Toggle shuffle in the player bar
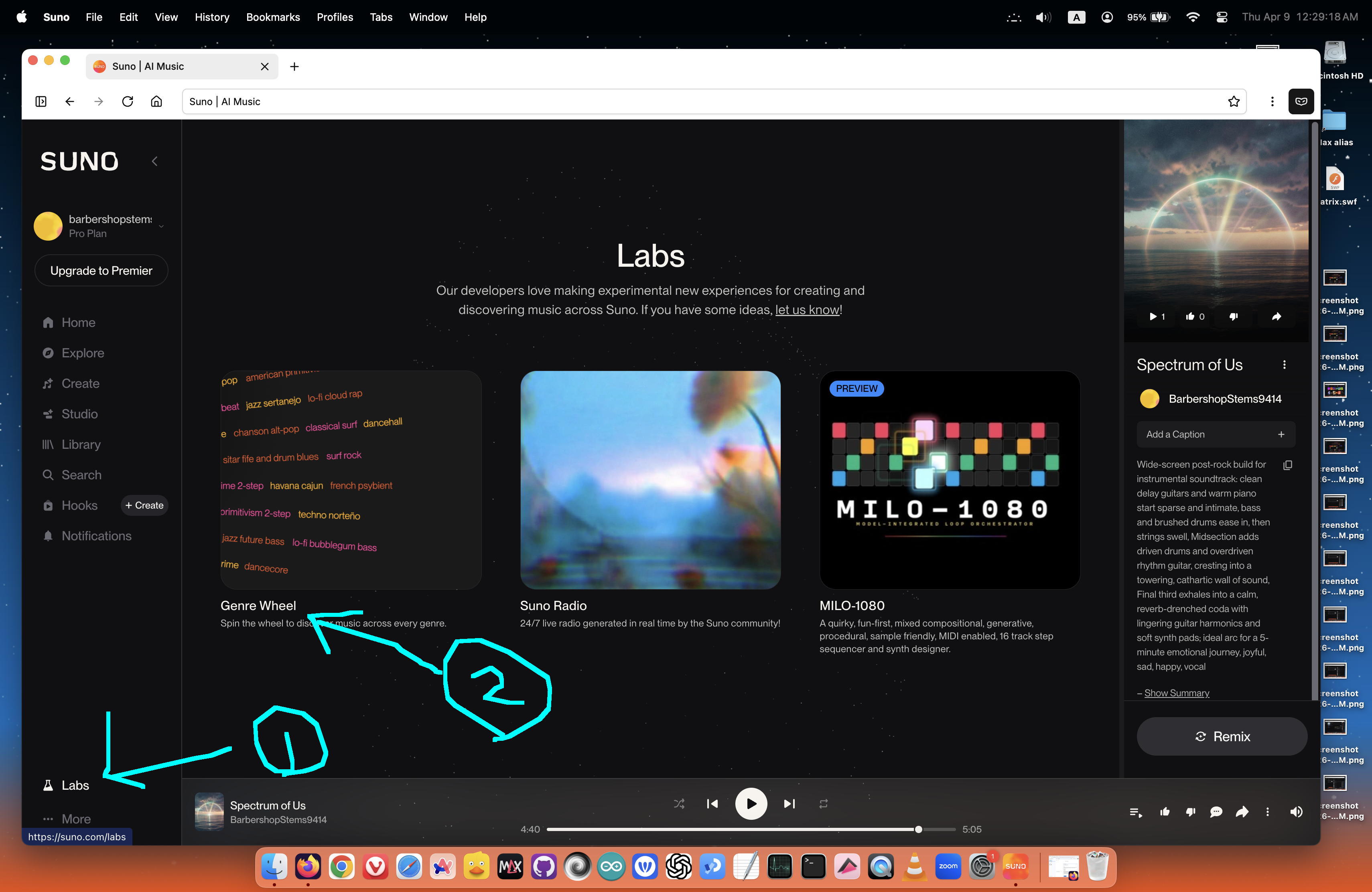 click(x=679, y=803)
